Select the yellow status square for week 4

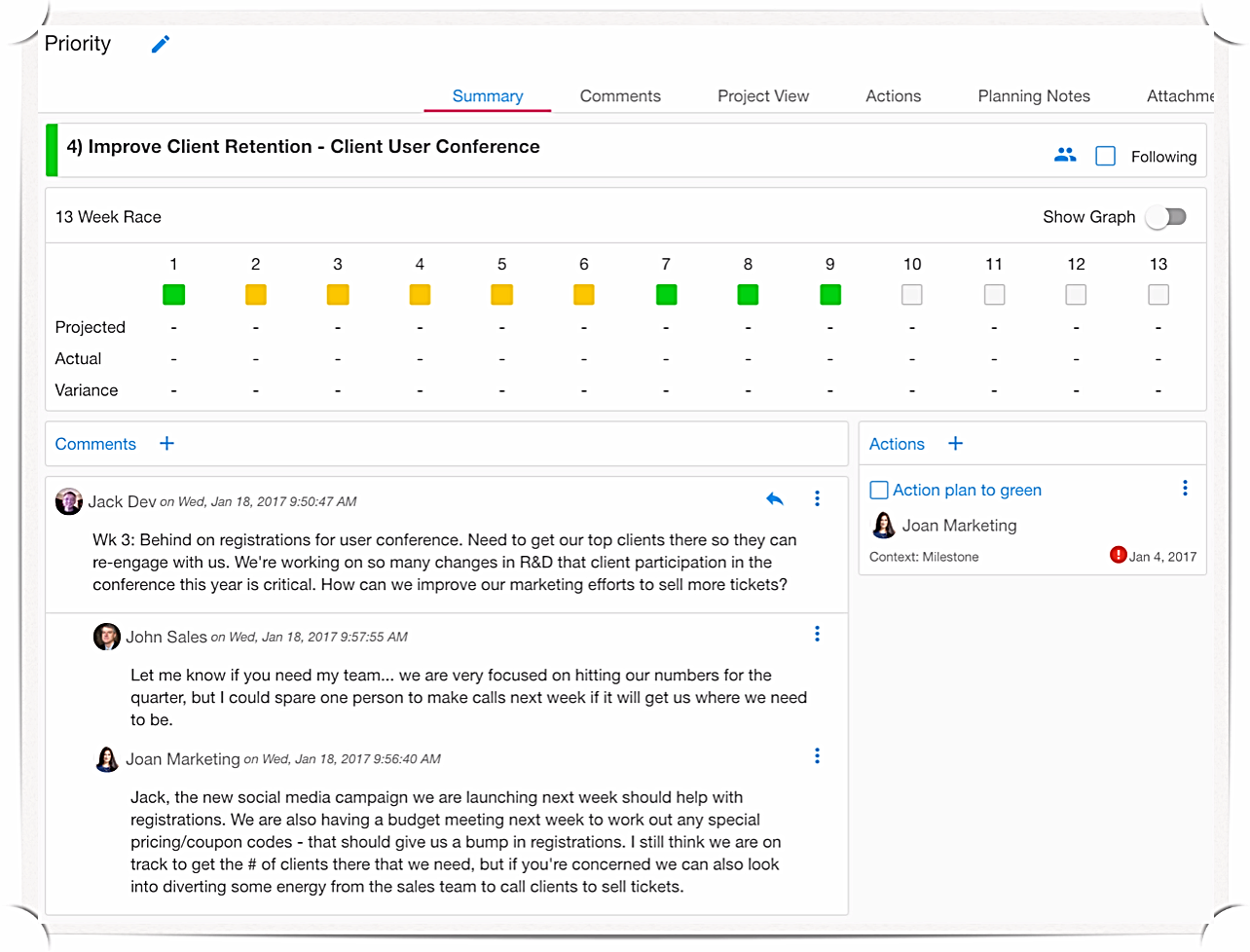[x=420, y=294]
